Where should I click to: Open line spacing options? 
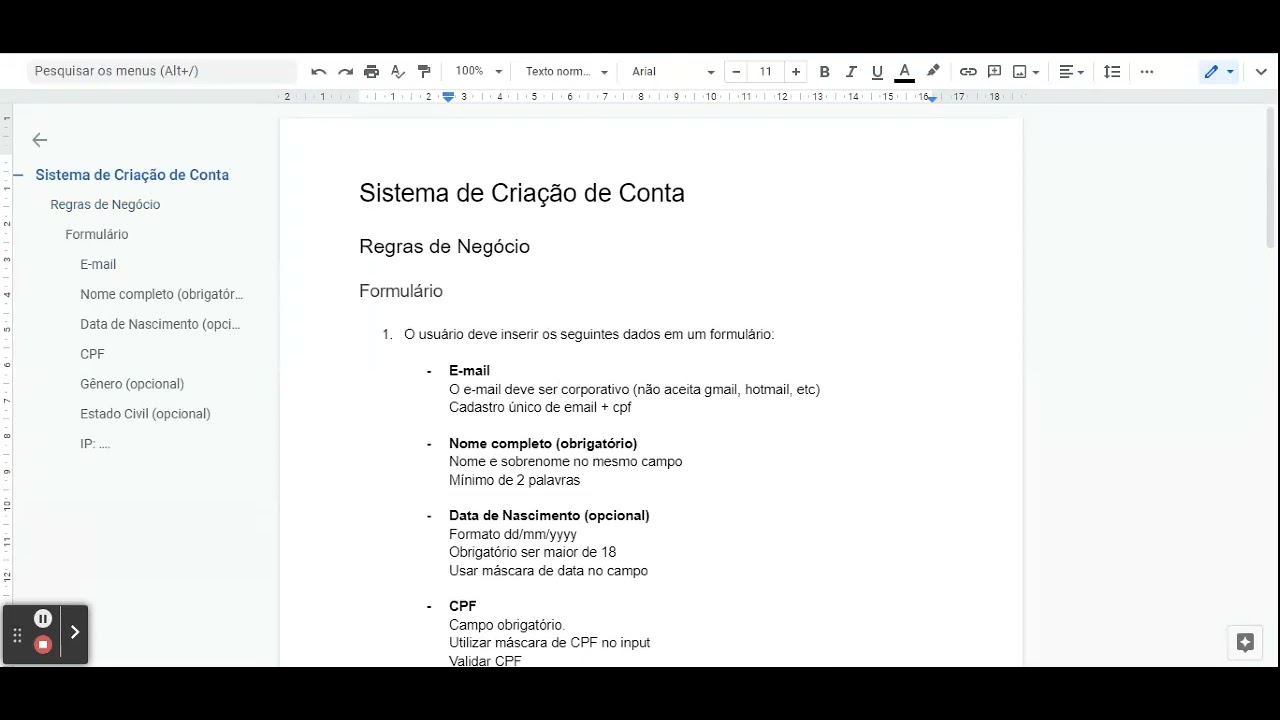tap(1112, 71)
